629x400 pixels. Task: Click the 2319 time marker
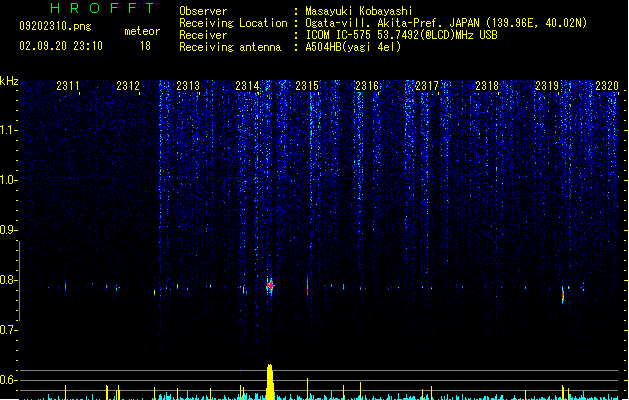(x=547, y=86)
